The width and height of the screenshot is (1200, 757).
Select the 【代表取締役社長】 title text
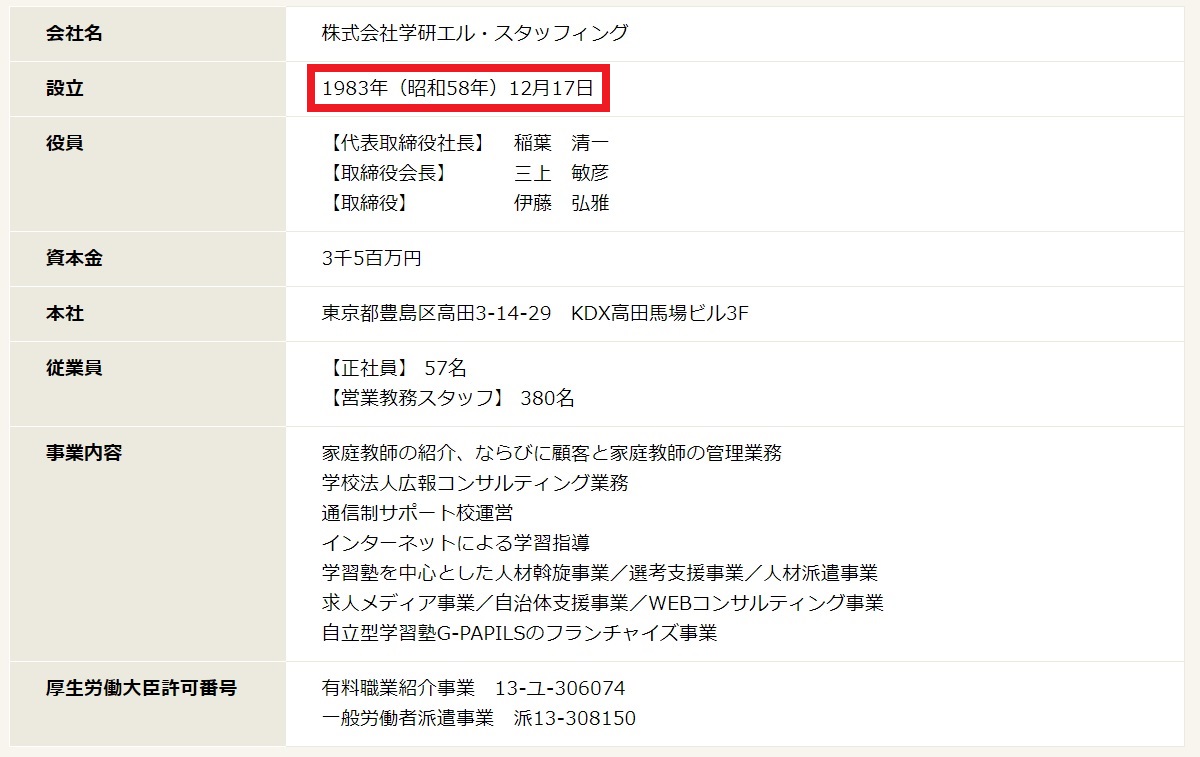coord(406,143)
